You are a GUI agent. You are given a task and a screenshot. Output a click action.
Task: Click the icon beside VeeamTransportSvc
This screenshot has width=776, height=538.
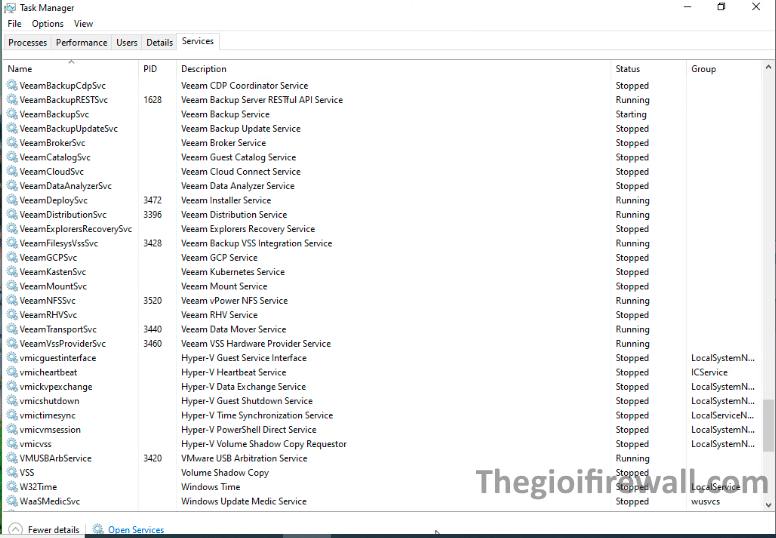pos(12,330)
